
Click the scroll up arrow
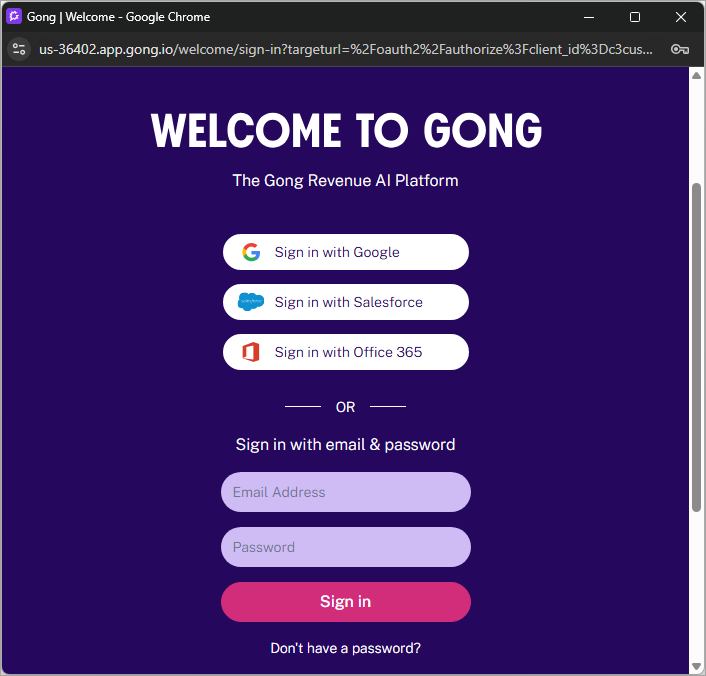coord(696,76)
